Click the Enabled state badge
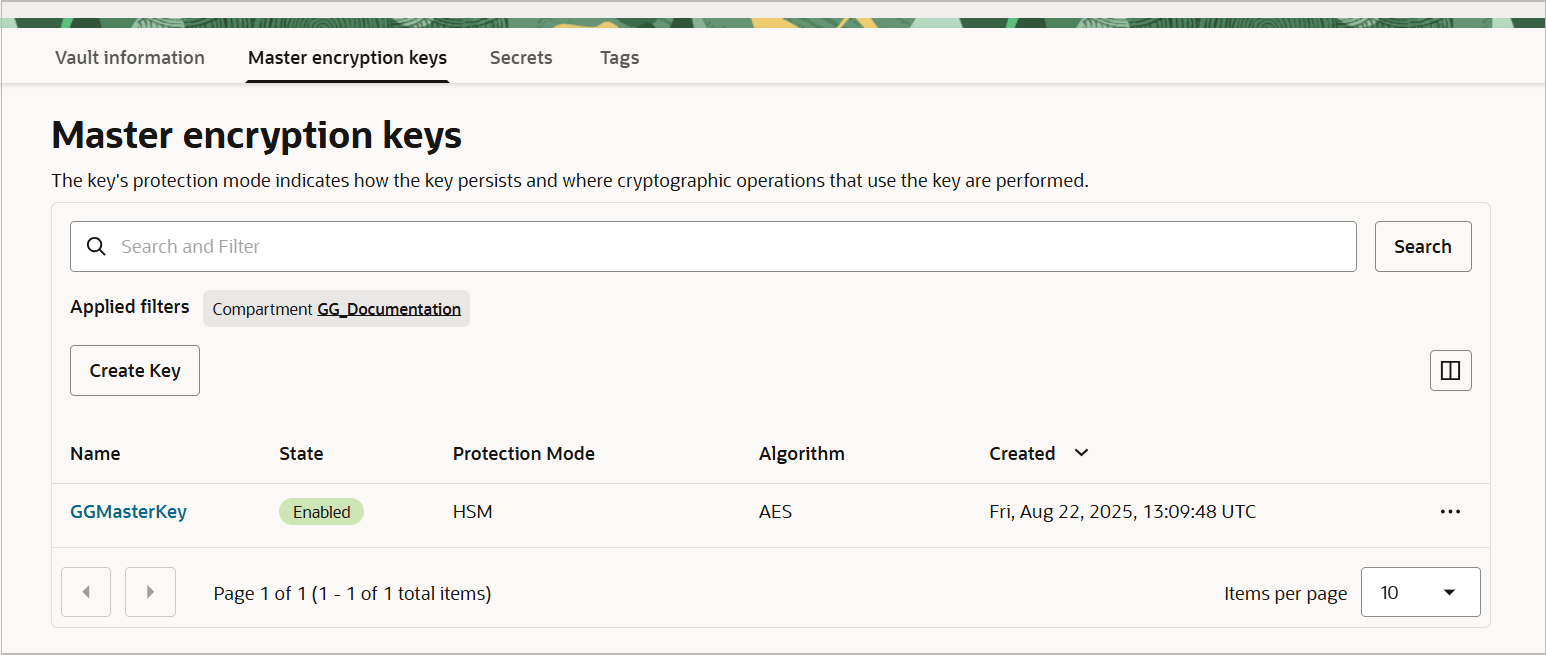 tap(321, 511)
